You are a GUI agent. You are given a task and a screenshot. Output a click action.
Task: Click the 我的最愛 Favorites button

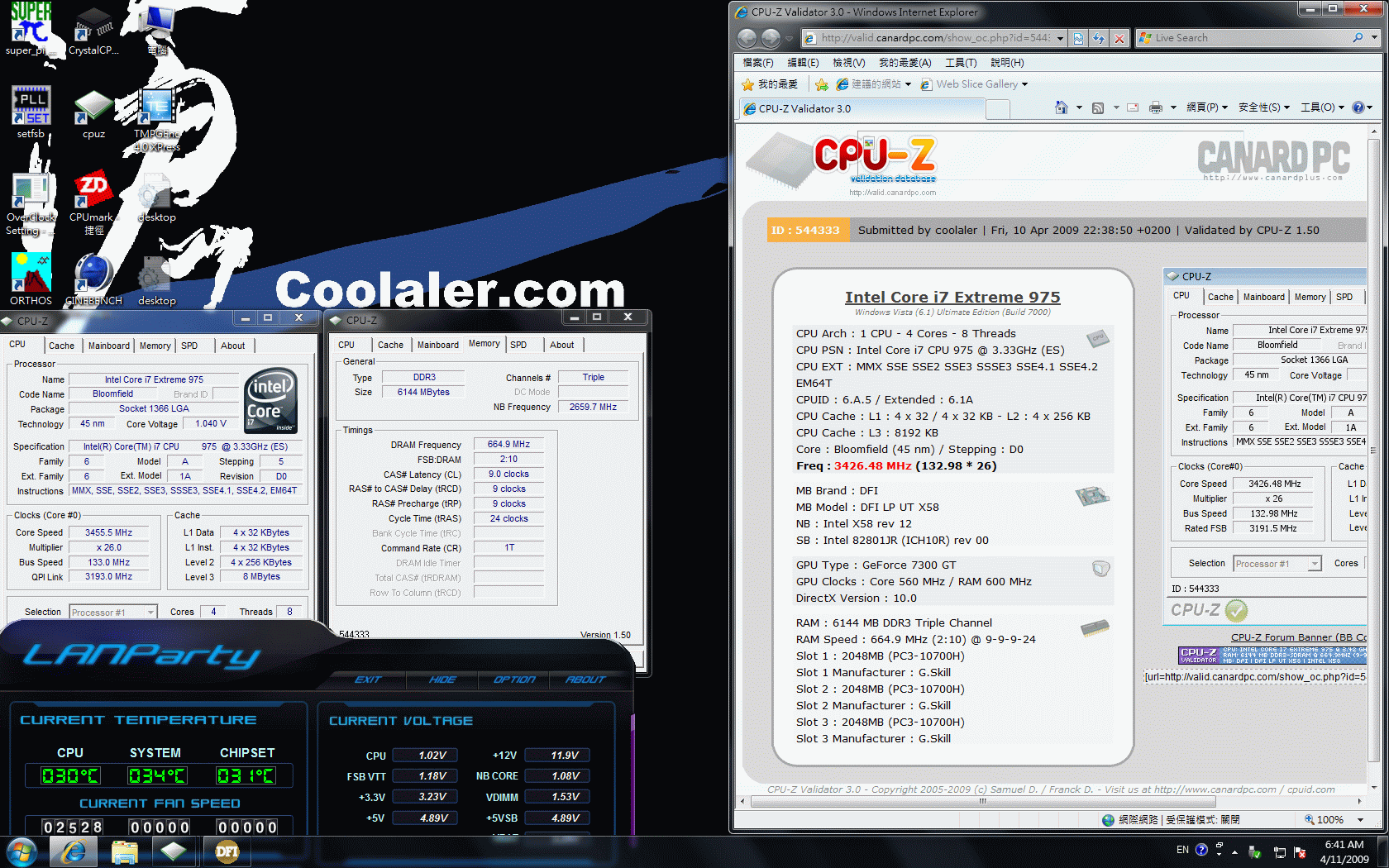771,84
